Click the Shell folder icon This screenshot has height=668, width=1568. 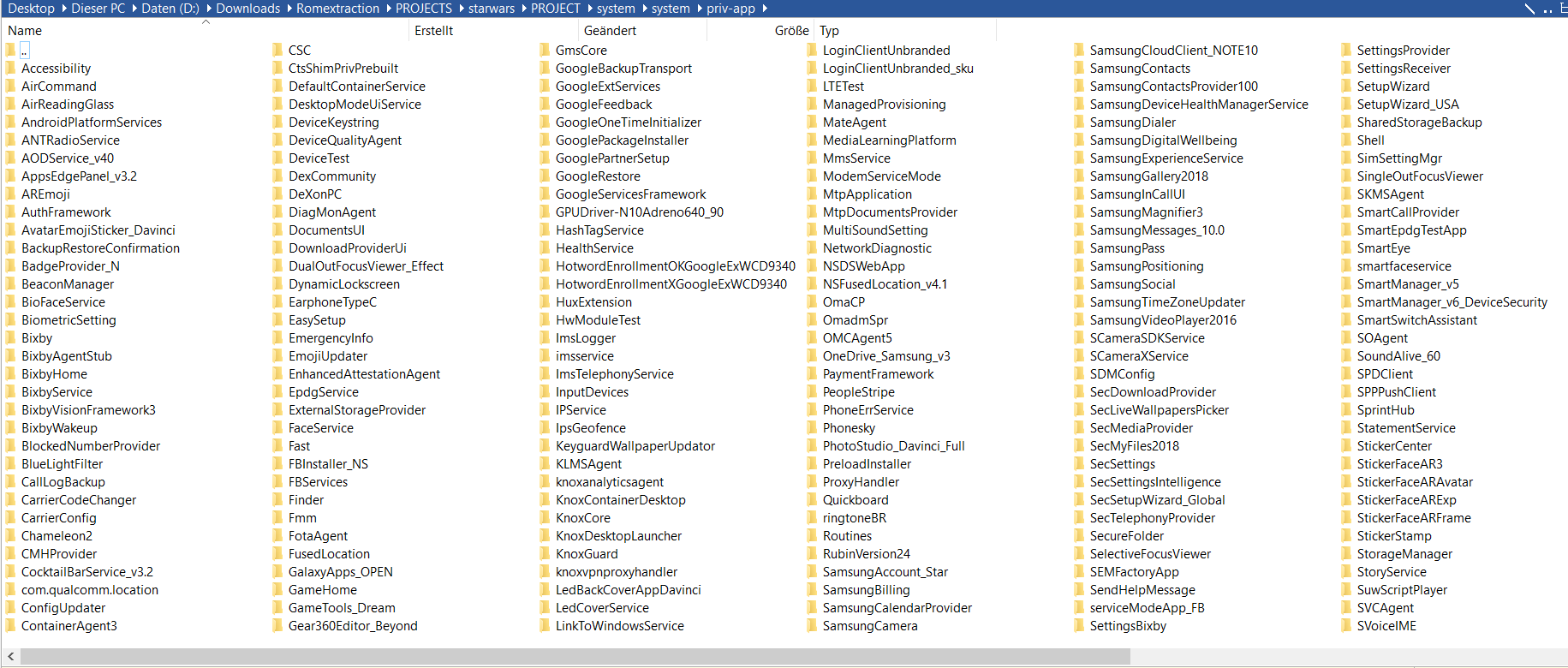[1346, 140]
